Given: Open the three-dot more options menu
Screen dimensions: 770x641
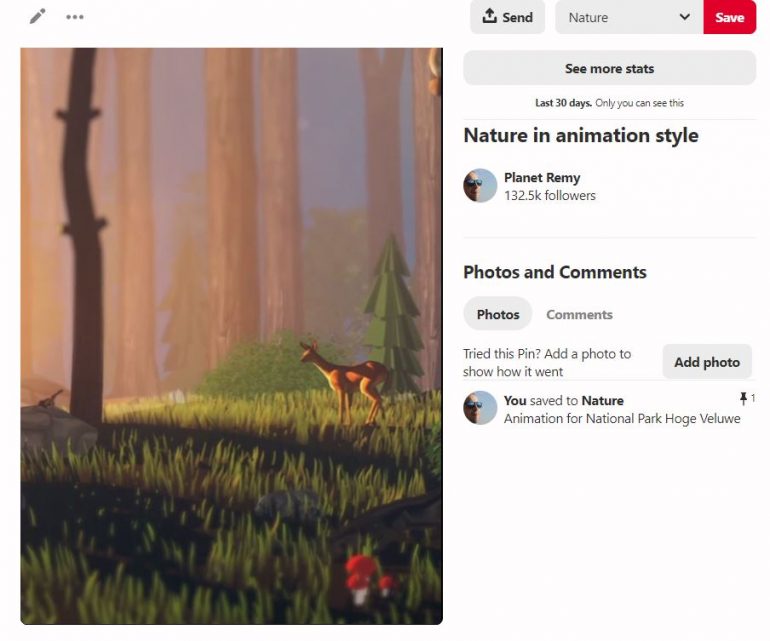Looking at the screenshot, I should (75, 17).
